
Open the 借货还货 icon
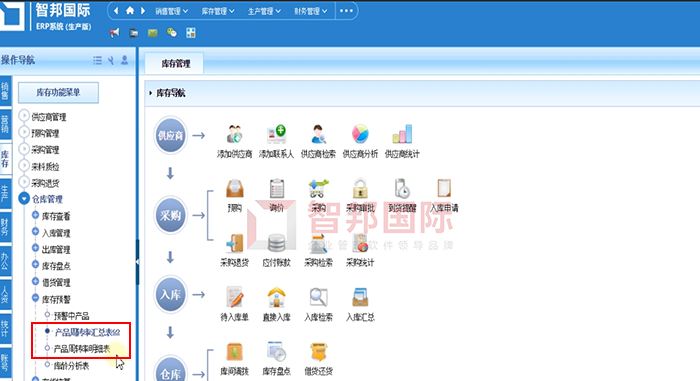tap(318, 352)
